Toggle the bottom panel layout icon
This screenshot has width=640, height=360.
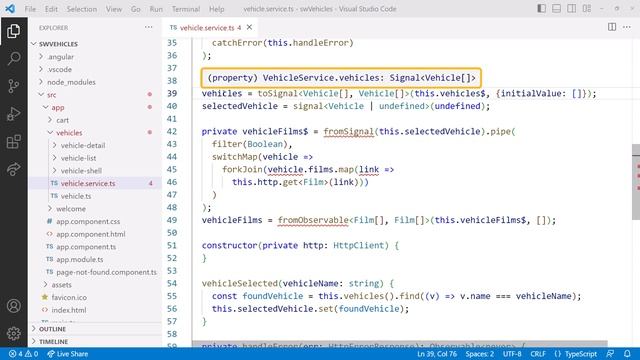(556, 8)
